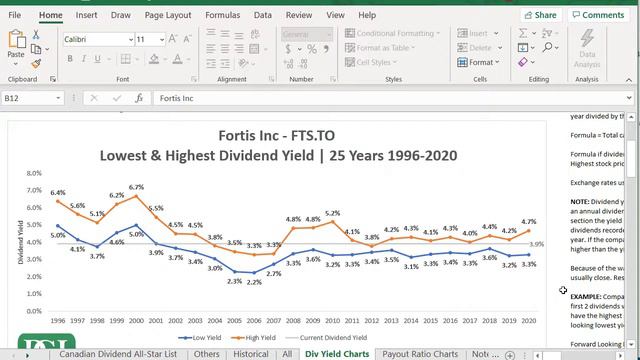Open the File menu
This screenshot has height=360, width=640.
(x=14, y=15)
